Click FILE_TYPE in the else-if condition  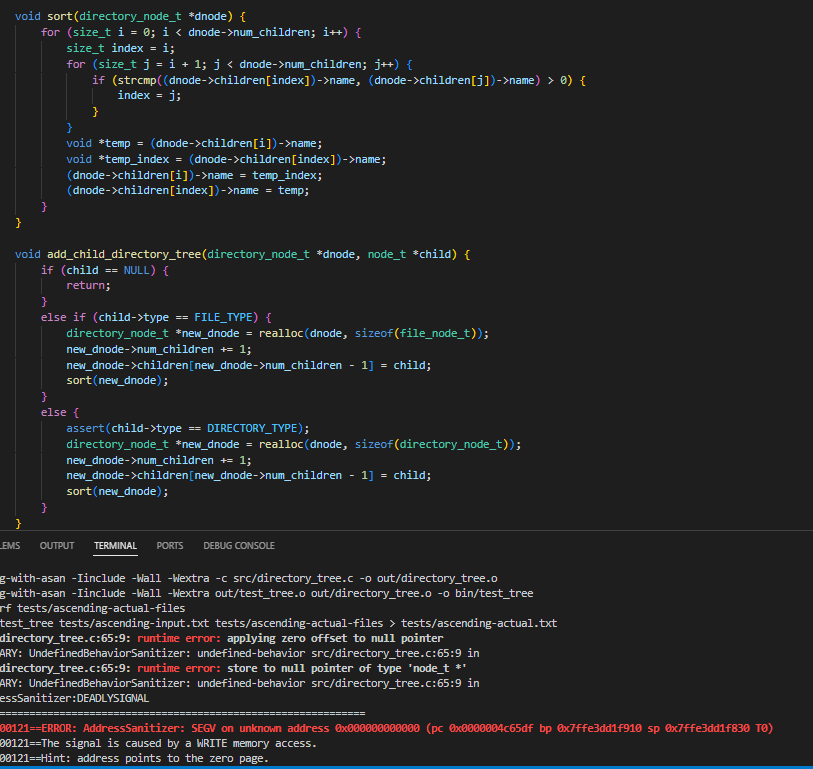click(x=226, y=317)
